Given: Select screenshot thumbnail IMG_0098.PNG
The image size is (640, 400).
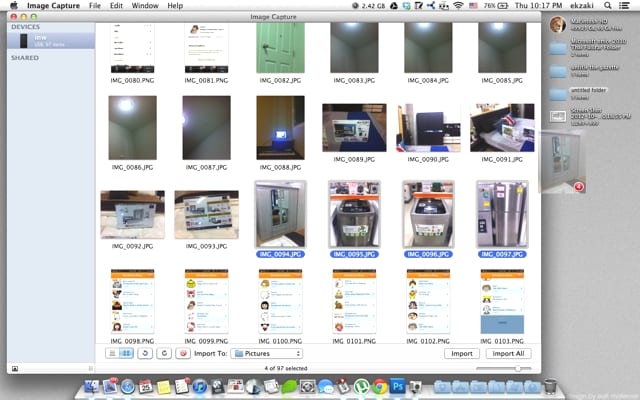Looking at the screenshot, I should [x=132, y=302].
